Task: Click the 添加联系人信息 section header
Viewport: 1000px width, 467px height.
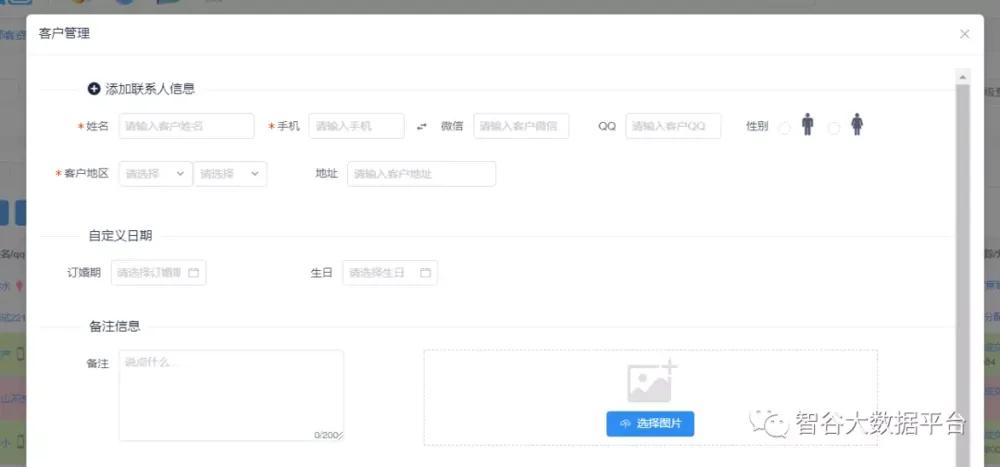Action: click(150, 89)
